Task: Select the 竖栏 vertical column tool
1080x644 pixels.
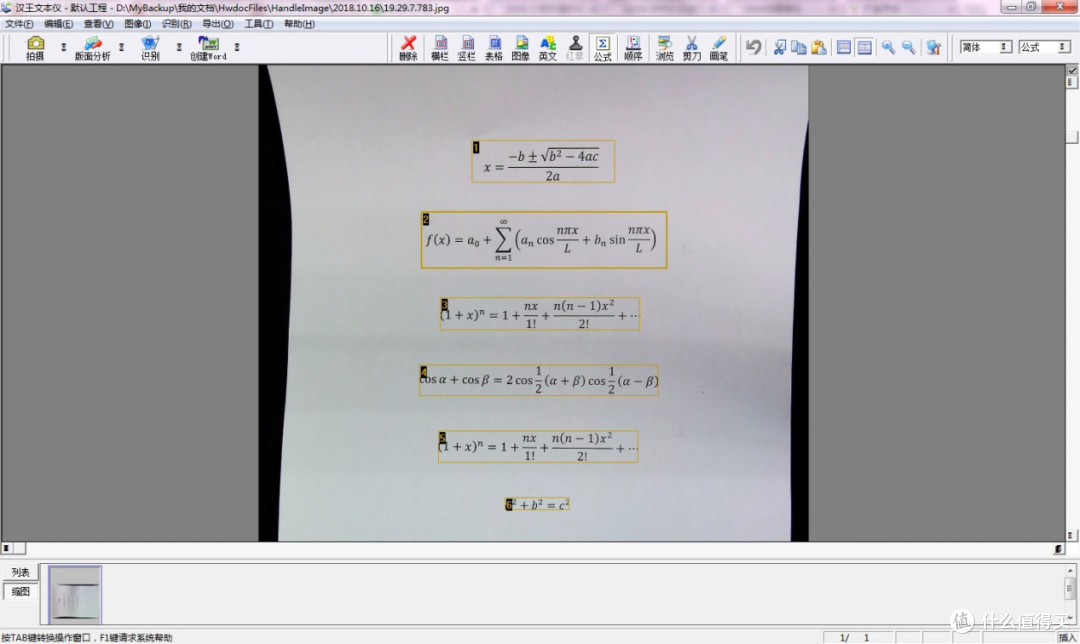Action: [467, 48]
